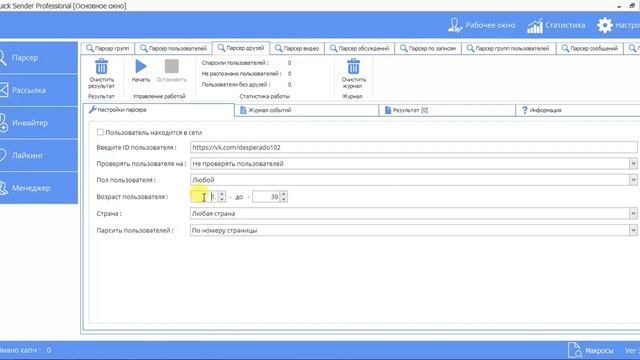The height and width of the screenshot is (360, 640).
Task: Adjust minimum age spinner arrows
Action: click(222, 197)
